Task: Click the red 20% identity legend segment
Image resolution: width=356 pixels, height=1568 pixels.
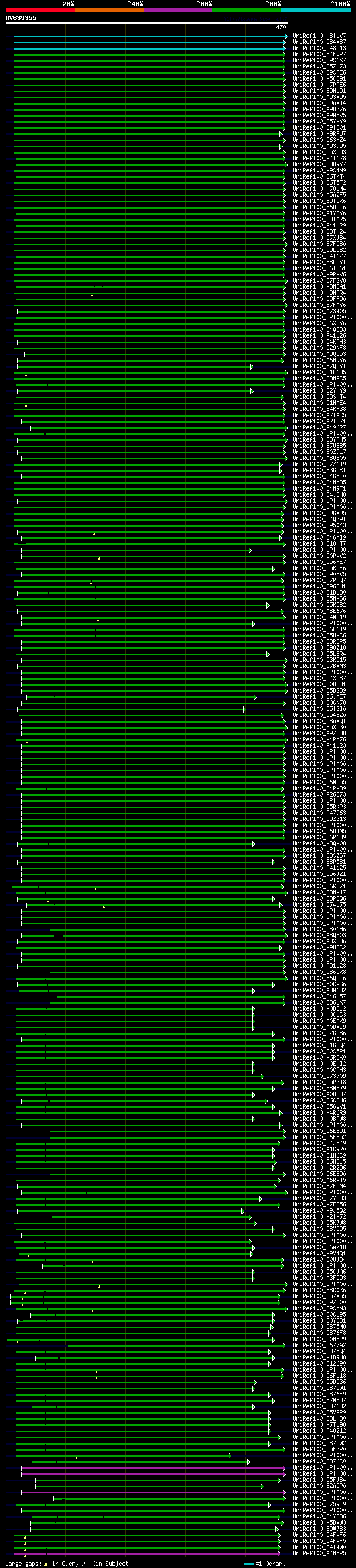Action: click(39, 10)
